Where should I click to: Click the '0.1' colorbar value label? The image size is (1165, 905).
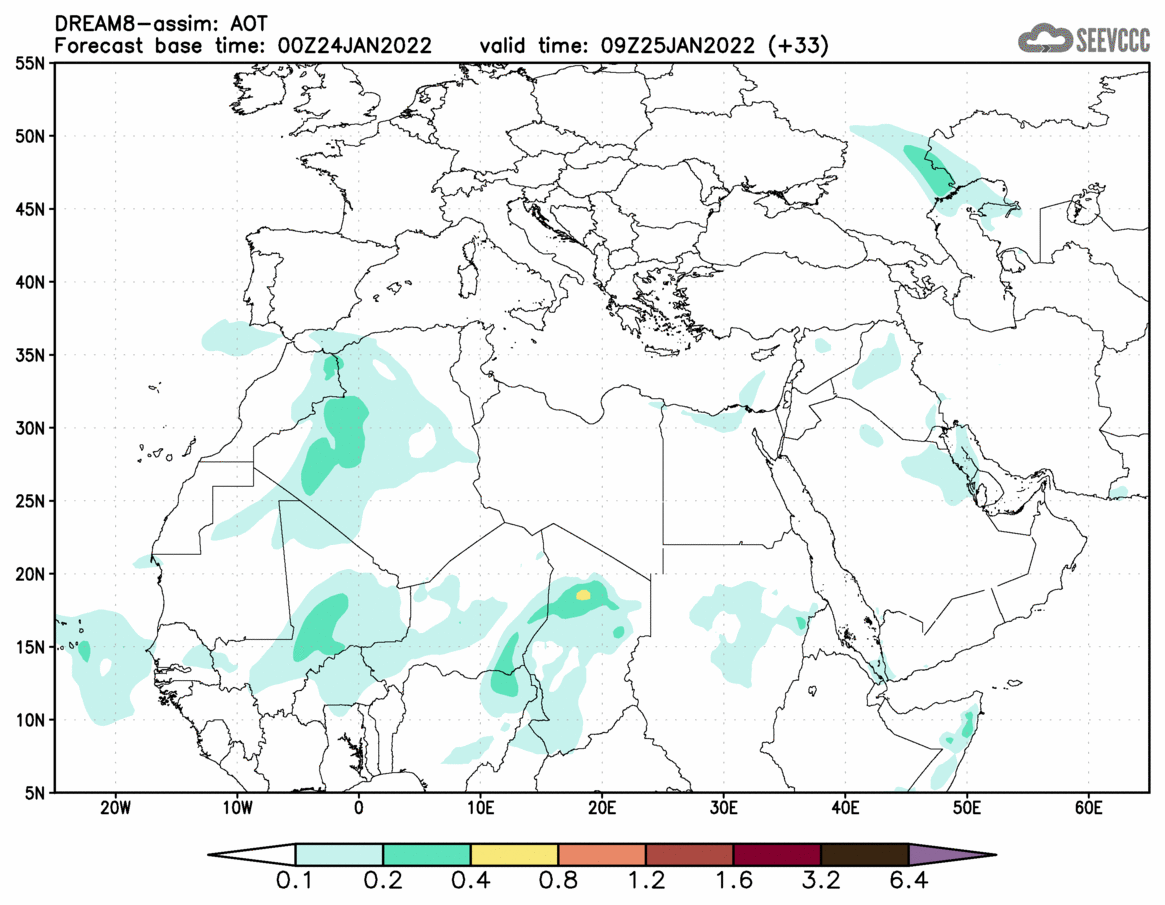point(295,881)
